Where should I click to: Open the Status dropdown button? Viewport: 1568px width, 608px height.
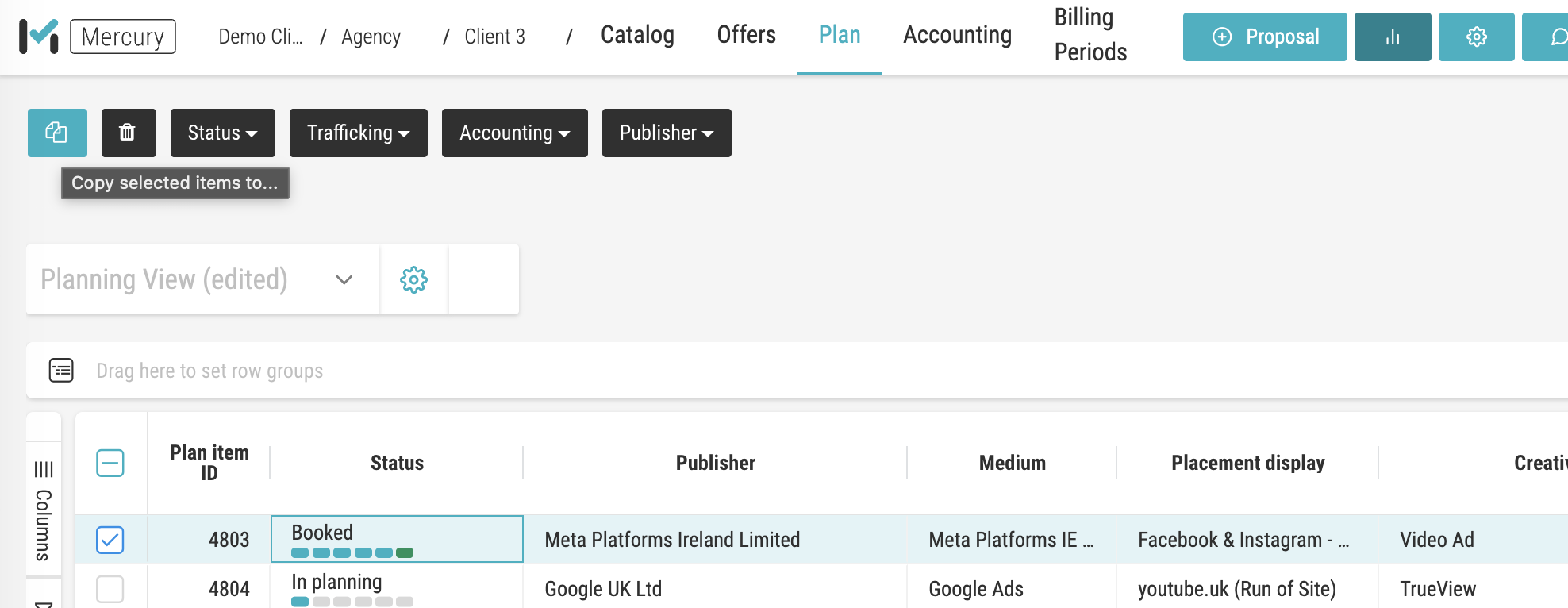222,133
